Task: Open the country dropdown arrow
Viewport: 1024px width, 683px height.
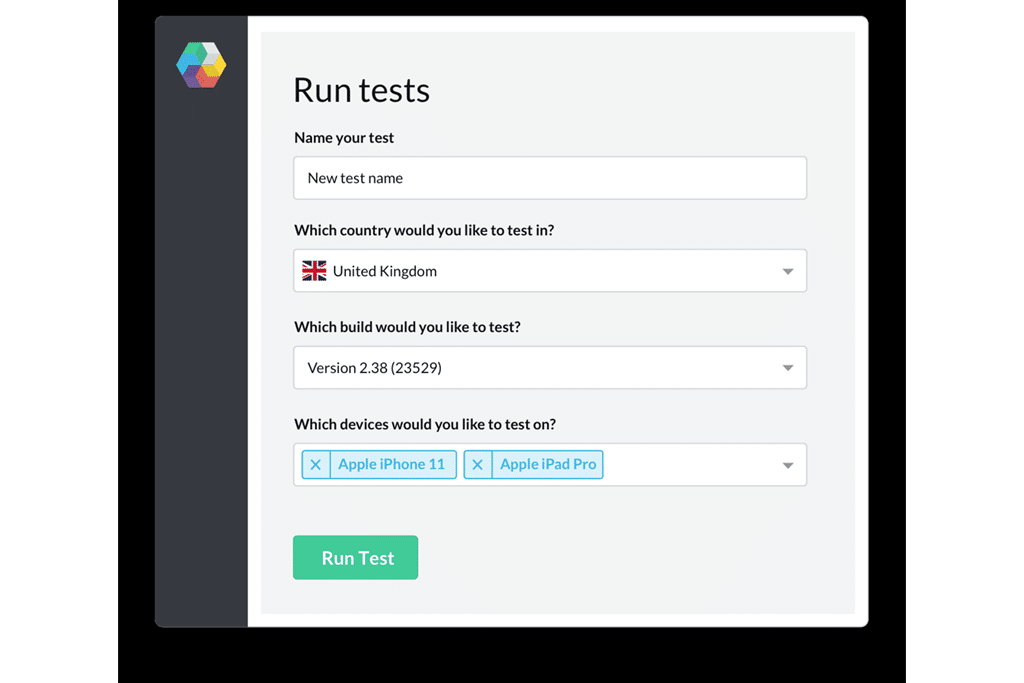Action: 788,271
